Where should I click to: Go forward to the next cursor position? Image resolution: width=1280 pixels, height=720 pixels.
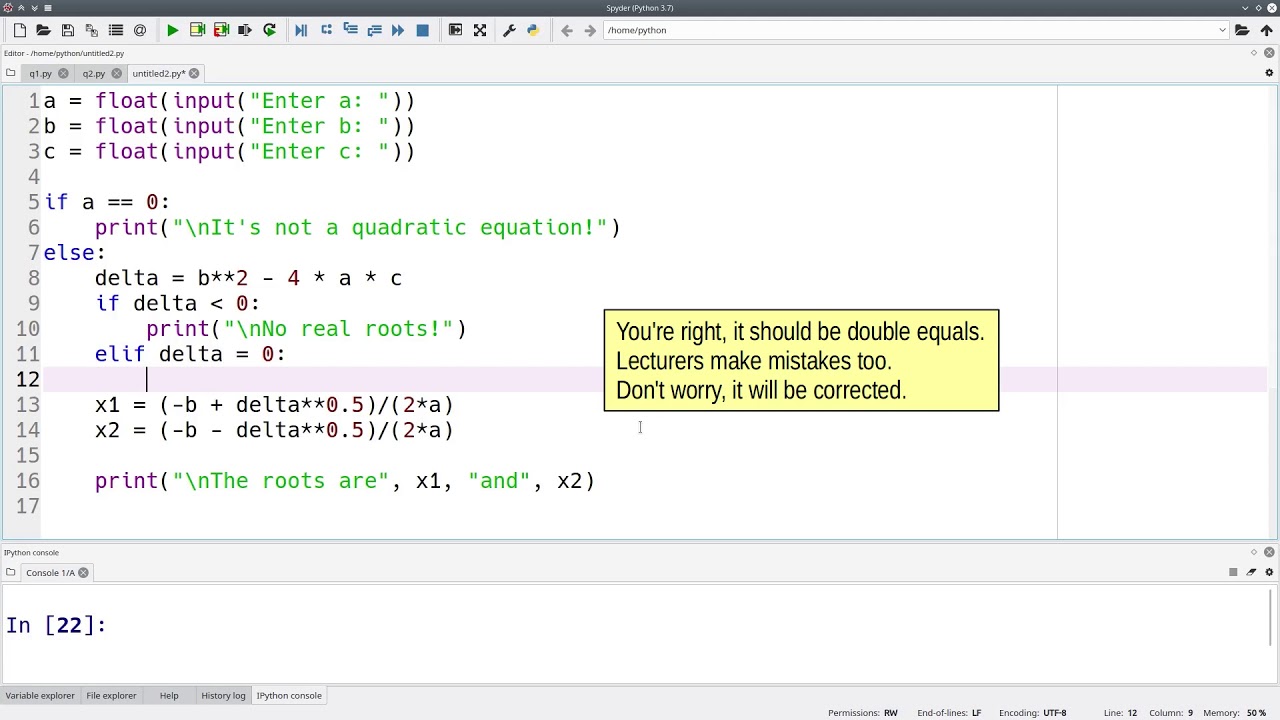pos(590,30)
